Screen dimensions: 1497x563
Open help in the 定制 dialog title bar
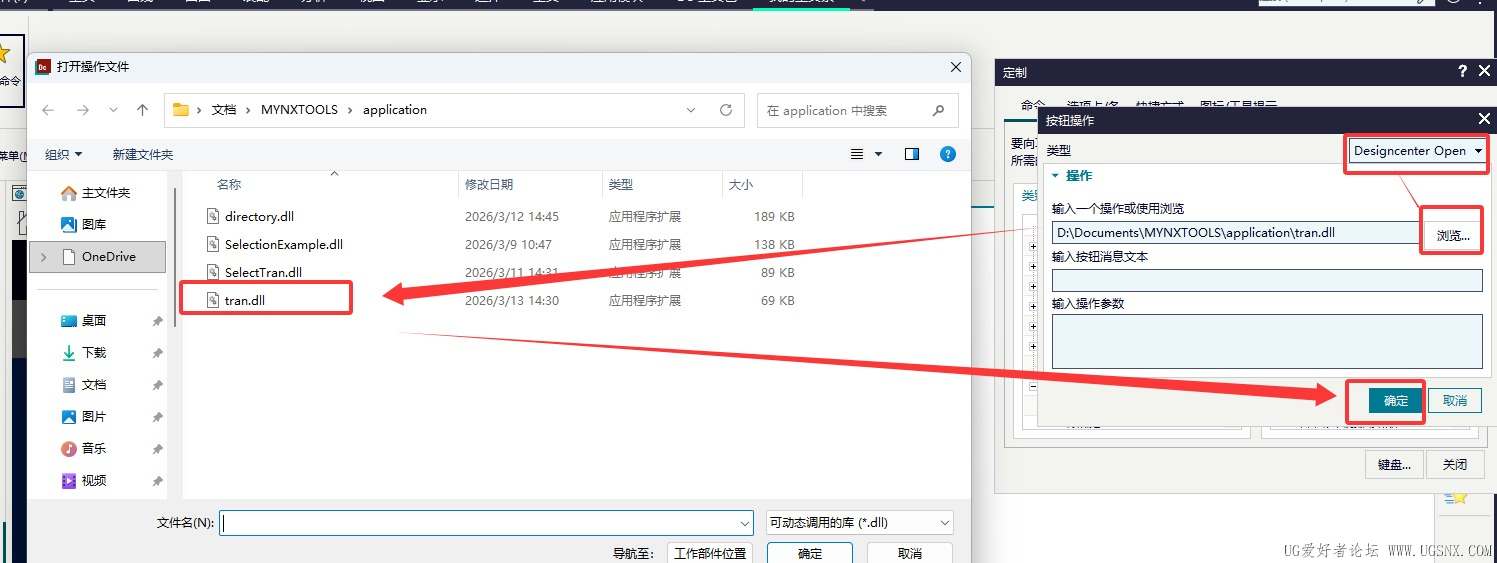(1463, 72)
